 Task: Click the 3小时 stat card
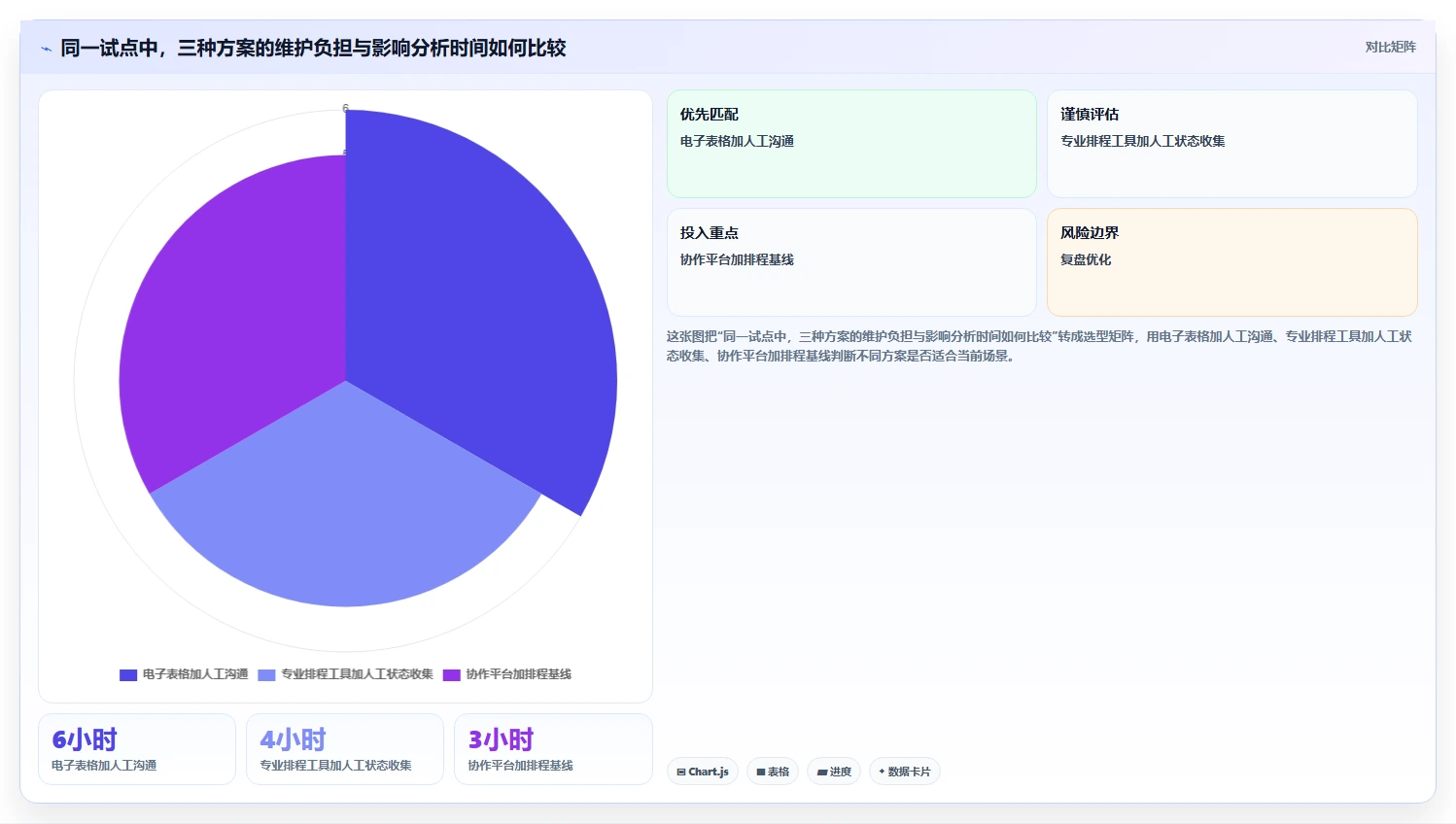553,749
